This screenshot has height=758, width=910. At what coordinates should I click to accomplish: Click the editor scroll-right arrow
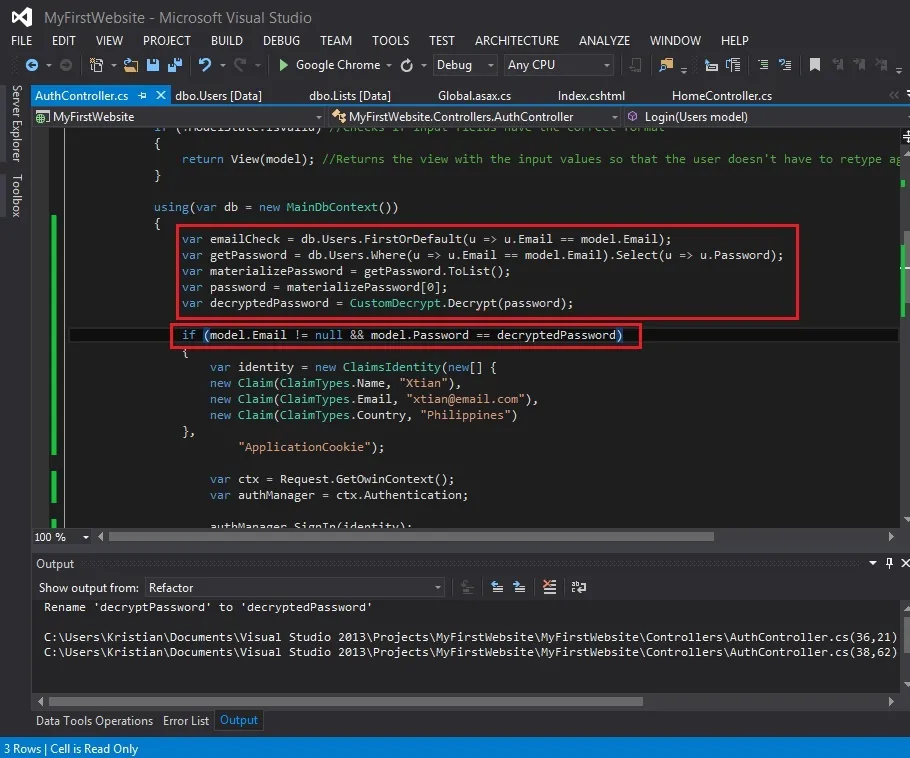[x=891, y=537]
